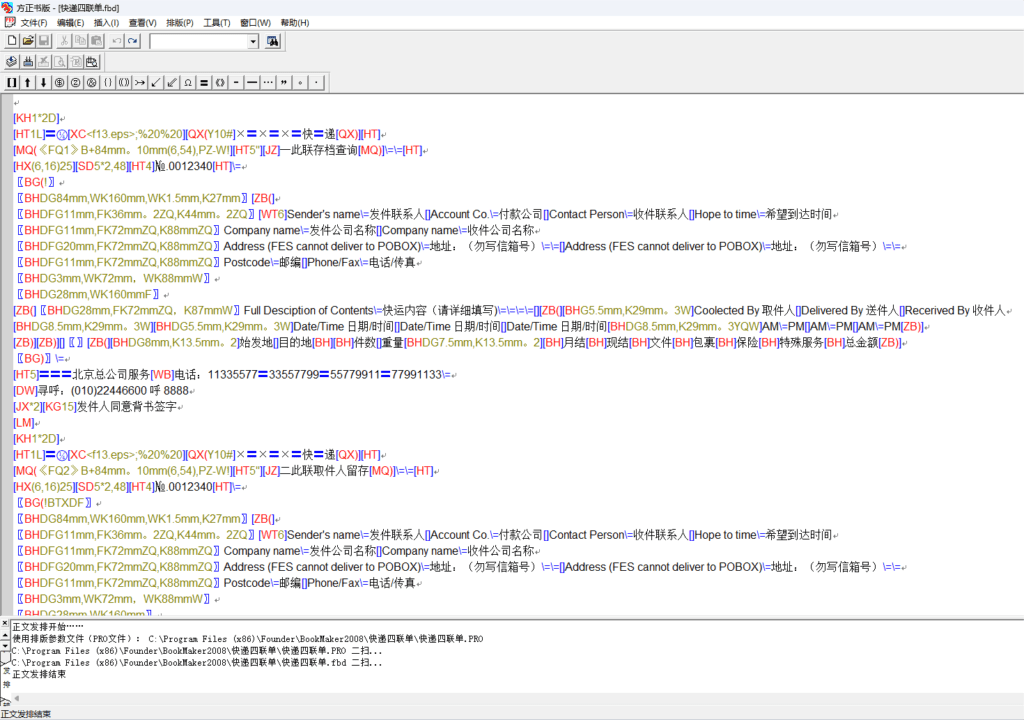The width and height of the screenshot is (1024, 720).
Task: Open a file with the folder icon
Action: [x=28, y=41]
